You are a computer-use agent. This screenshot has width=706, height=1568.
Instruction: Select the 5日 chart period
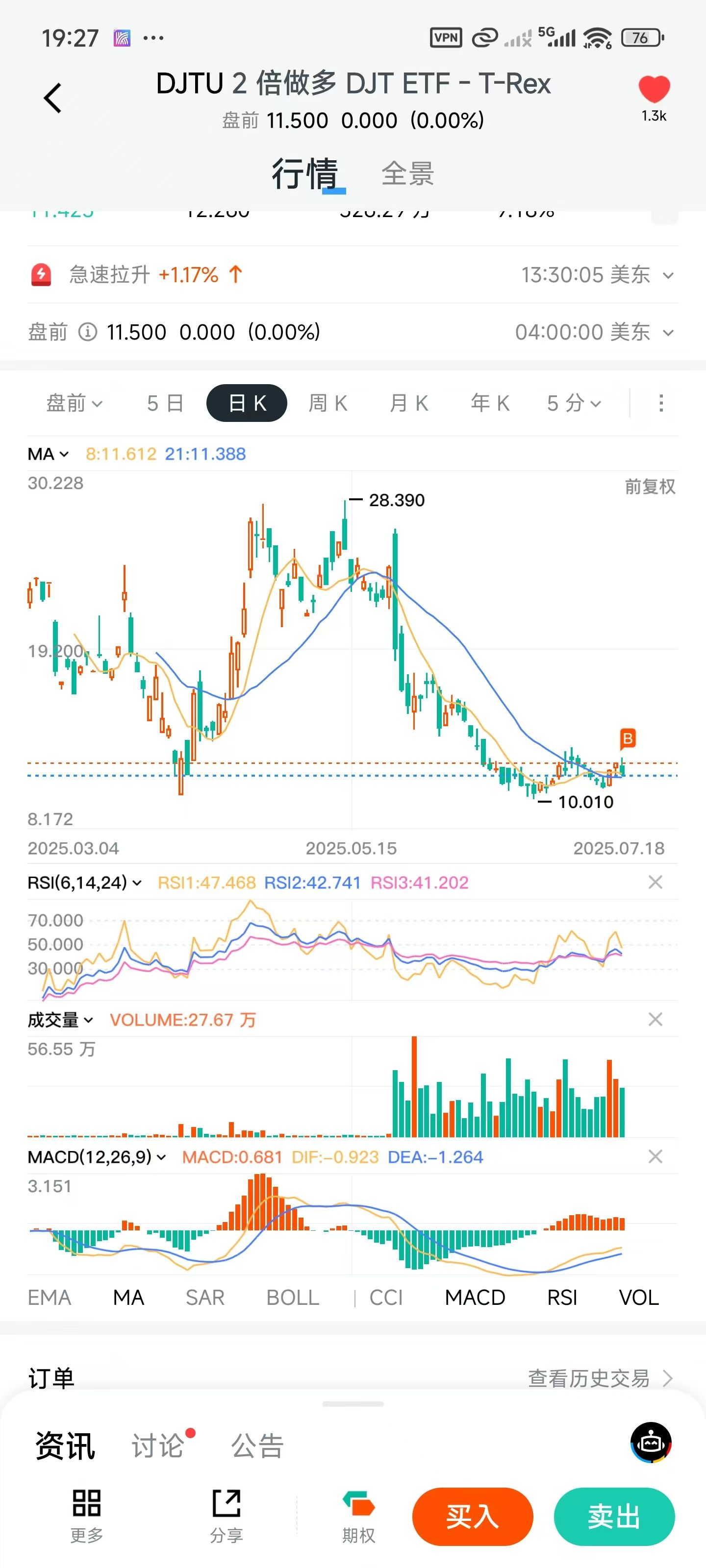tap(165, 403)
